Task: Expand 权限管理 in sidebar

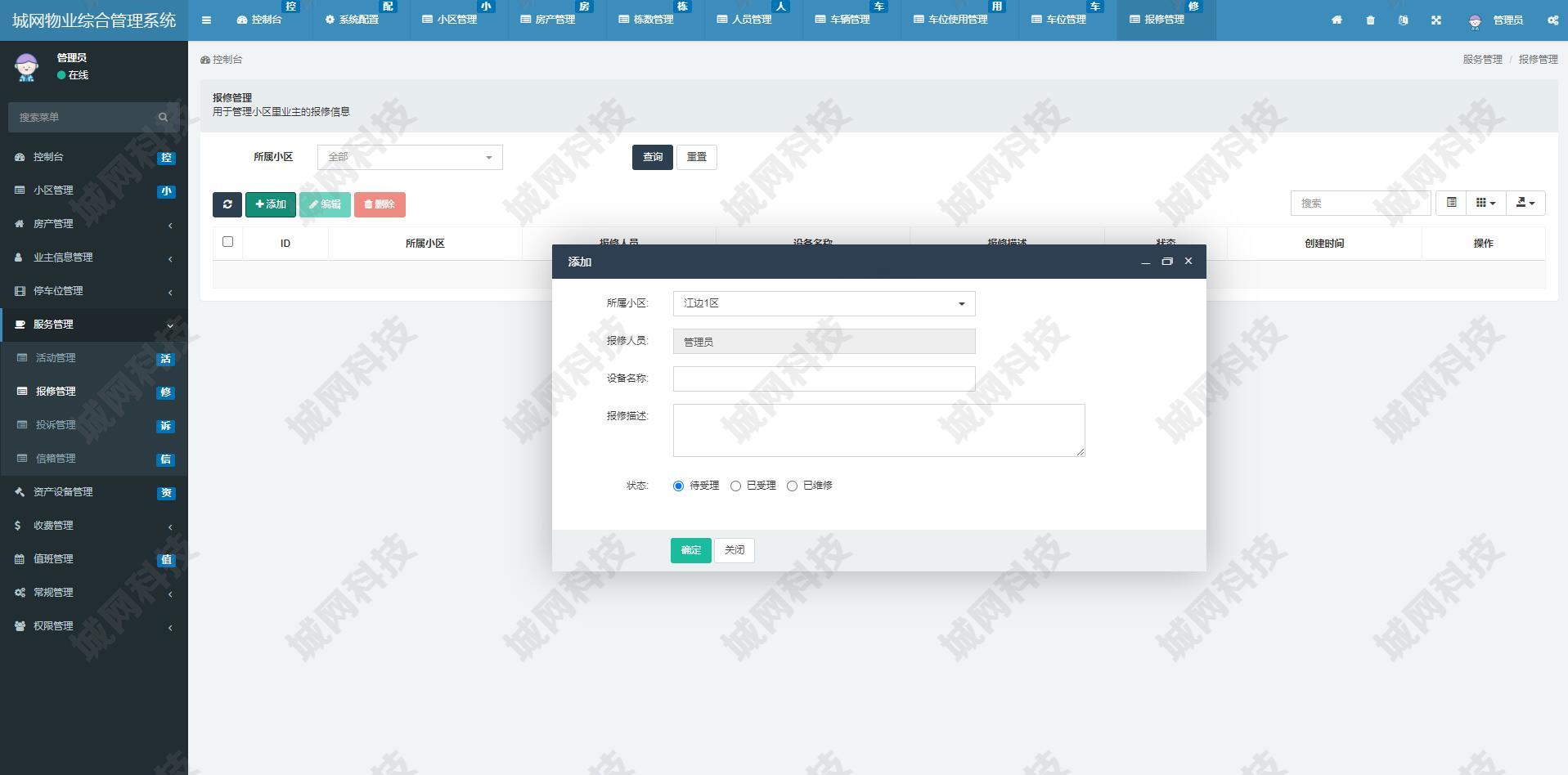Action: pos(94,625)
